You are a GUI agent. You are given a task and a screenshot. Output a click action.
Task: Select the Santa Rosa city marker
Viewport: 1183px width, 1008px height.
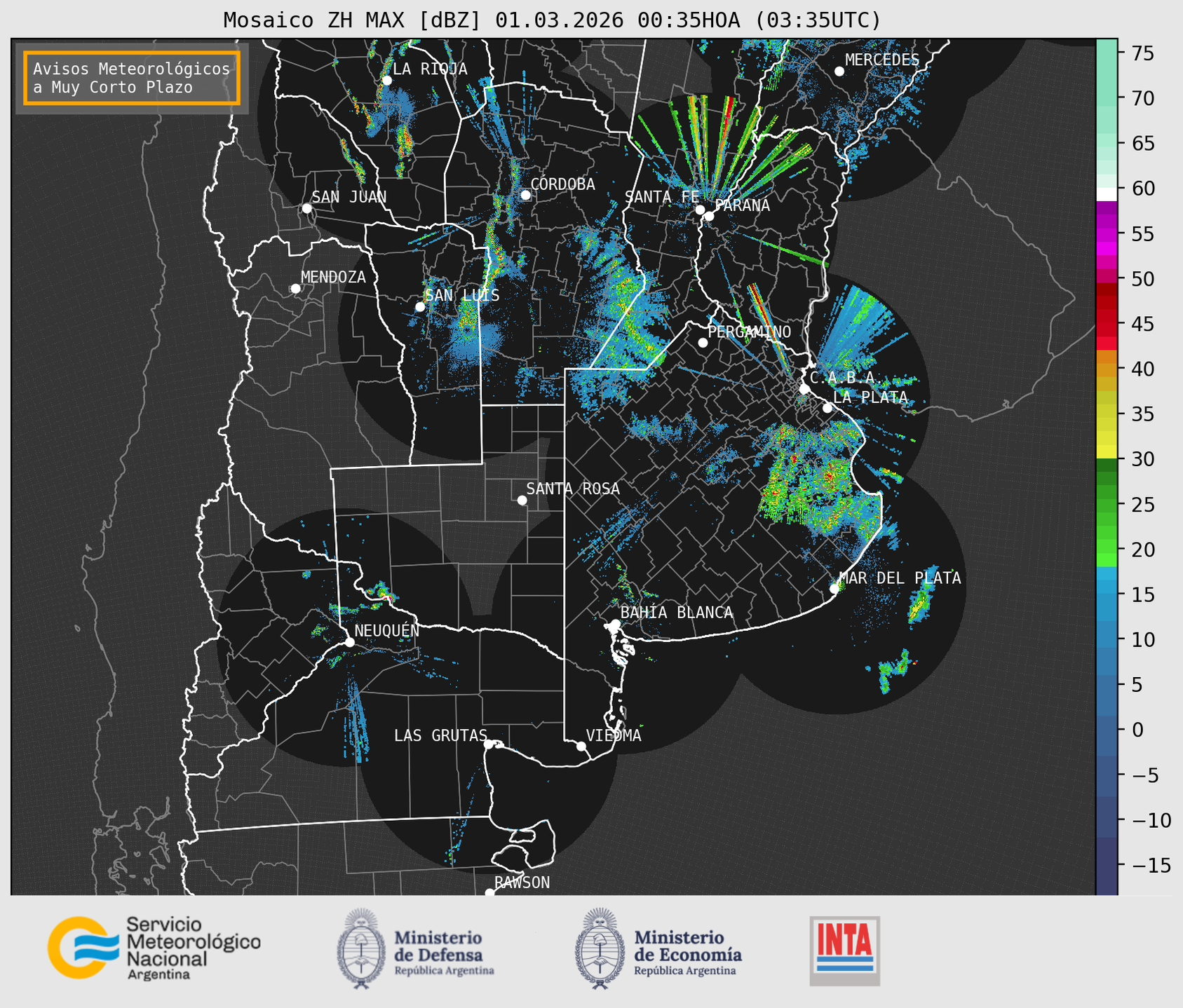pos(522,500)
